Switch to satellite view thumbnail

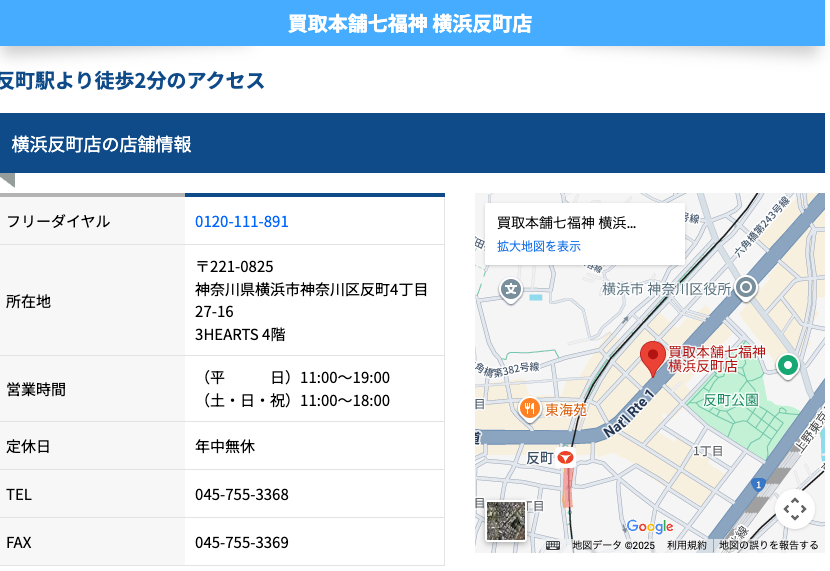pos(506,521)
